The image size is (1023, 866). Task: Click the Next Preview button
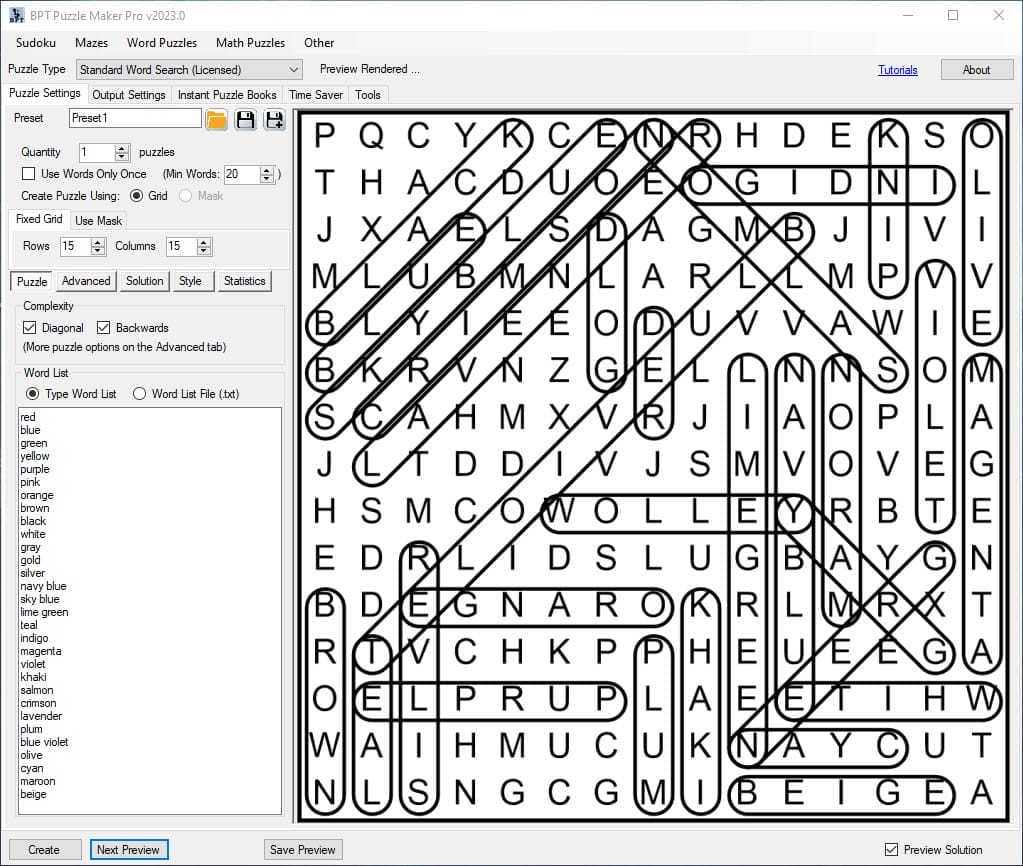coord(128,850)
